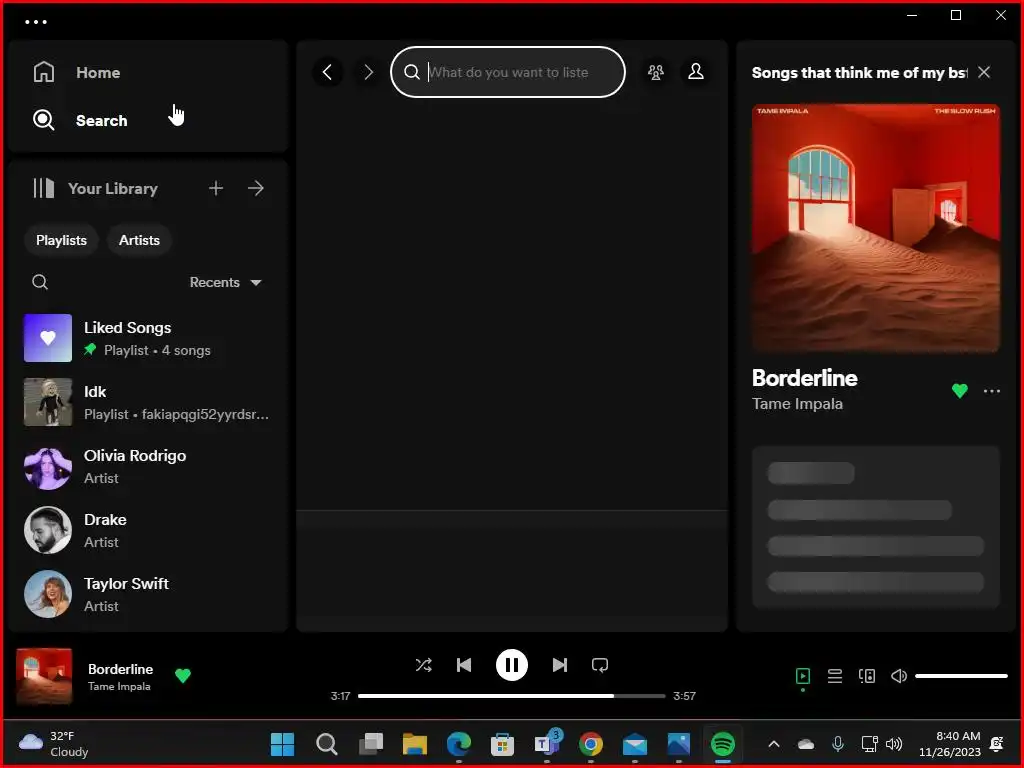Click the Liked Songs heart thumbnail
Viewport: 1024px width, 768px height.
tap(48, 338)
